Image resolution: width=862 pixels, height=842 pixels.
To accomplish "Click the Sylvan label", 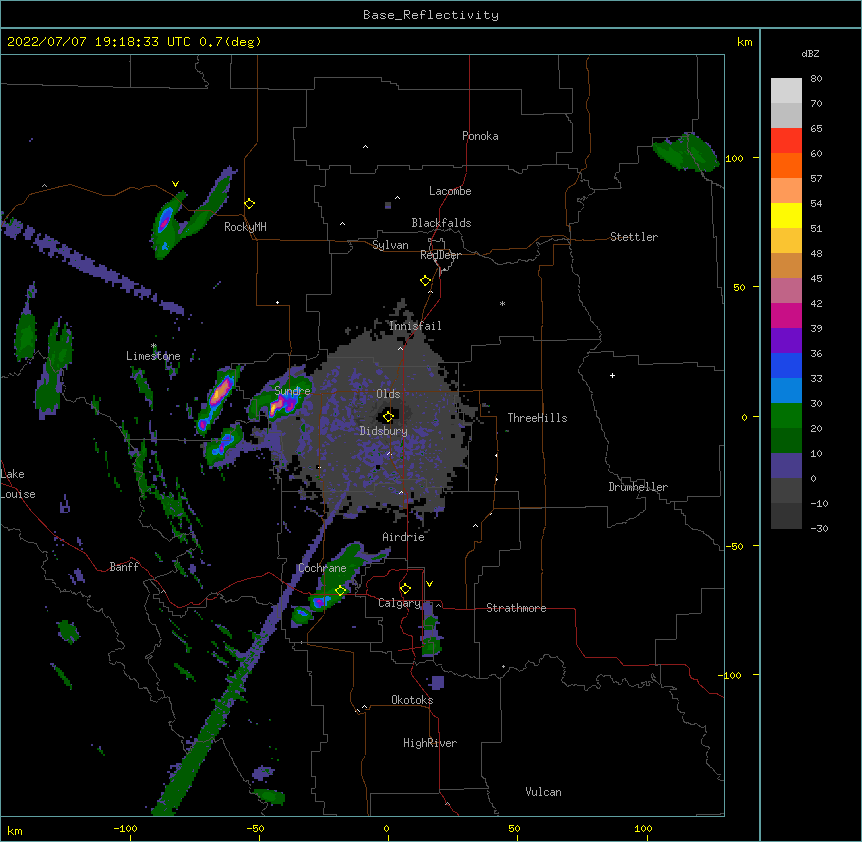I will [390, 245].
